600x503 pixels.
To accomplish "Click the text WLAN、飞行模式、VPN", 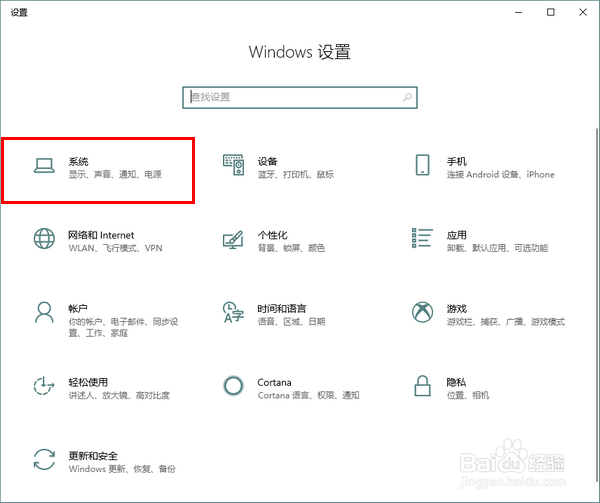I will point(116,248).
